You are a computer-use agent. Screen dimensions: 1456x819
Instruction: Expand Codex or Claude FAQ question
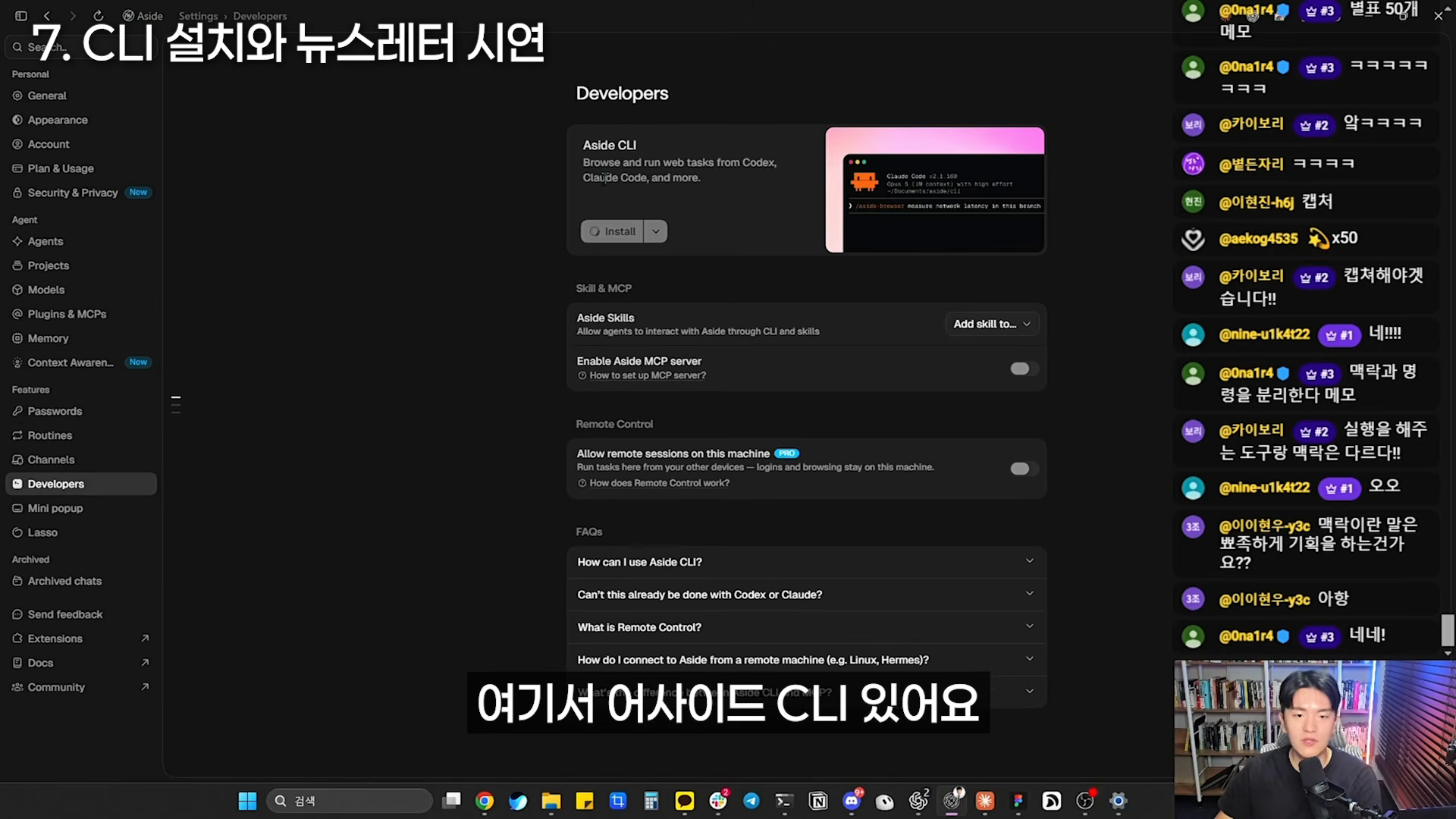(x=807, y=595)
